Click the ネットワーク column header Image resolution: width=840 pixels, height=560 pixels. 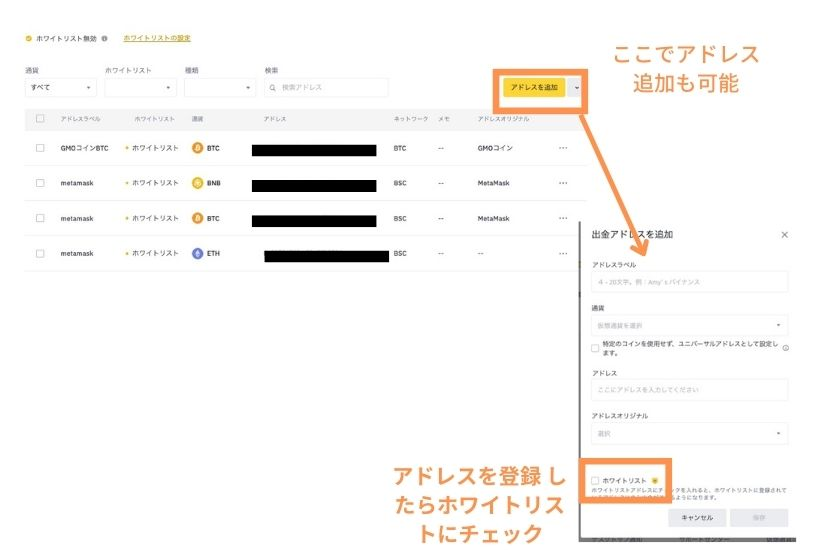pyautogui.click(x=411, y=119)
